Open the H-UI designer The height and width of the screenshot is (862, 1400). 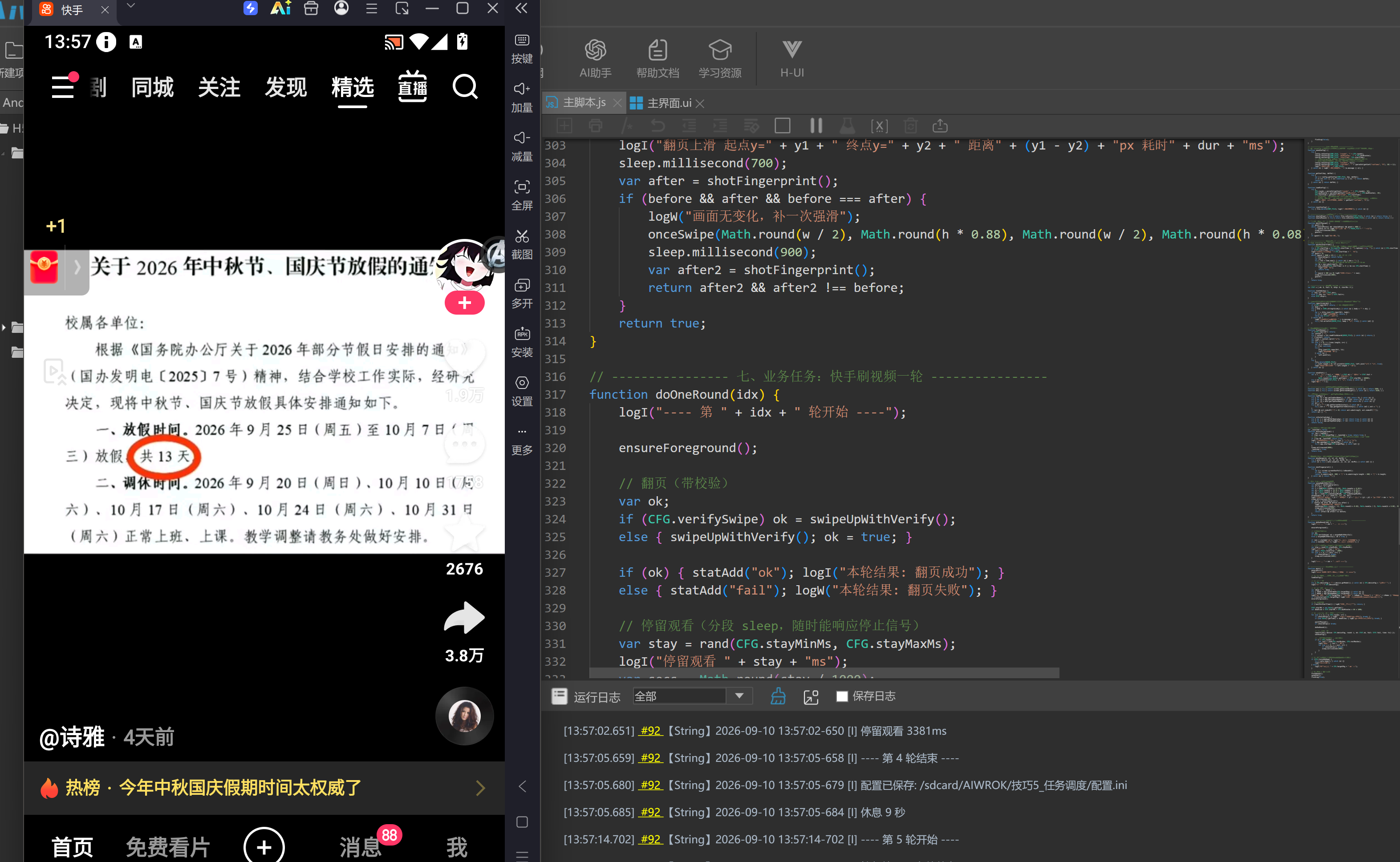(792, 59)
